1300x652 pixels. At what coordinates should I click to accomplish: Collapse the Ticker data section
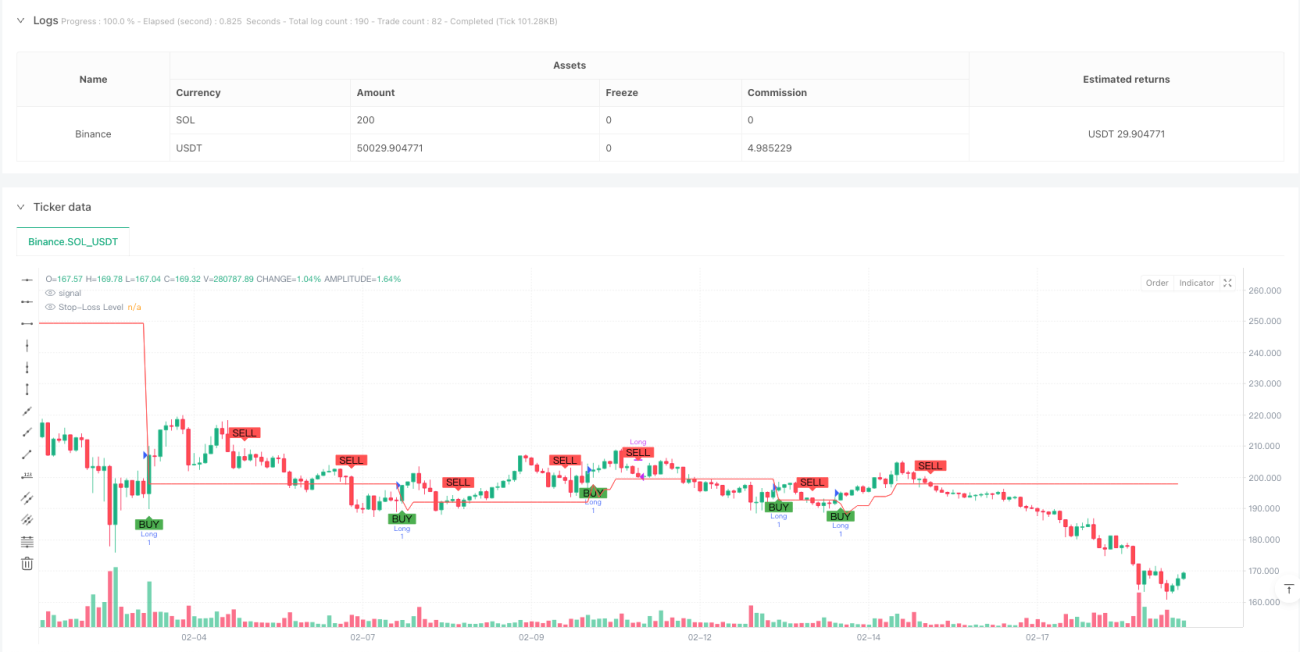click(21, 207)
